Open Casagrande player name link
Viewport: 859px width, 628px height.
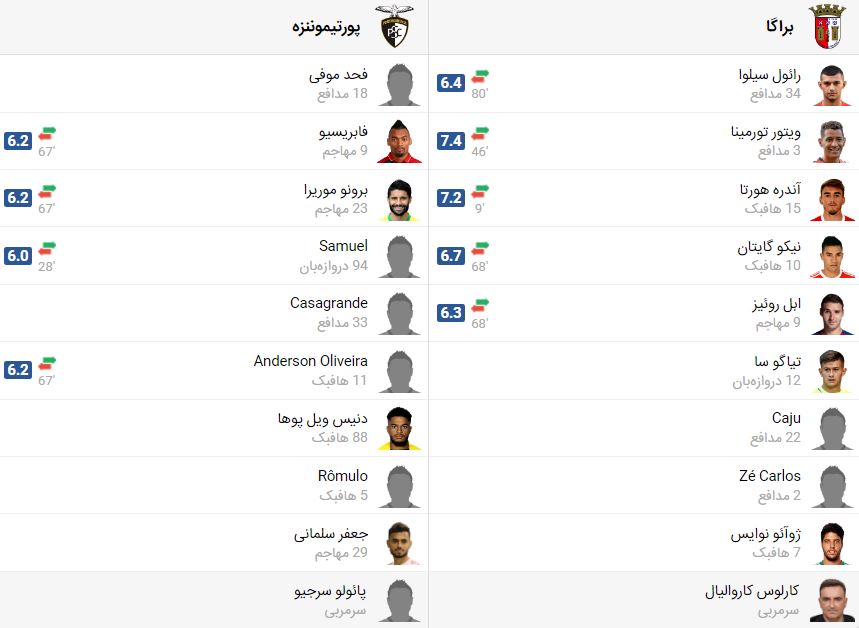329,303
